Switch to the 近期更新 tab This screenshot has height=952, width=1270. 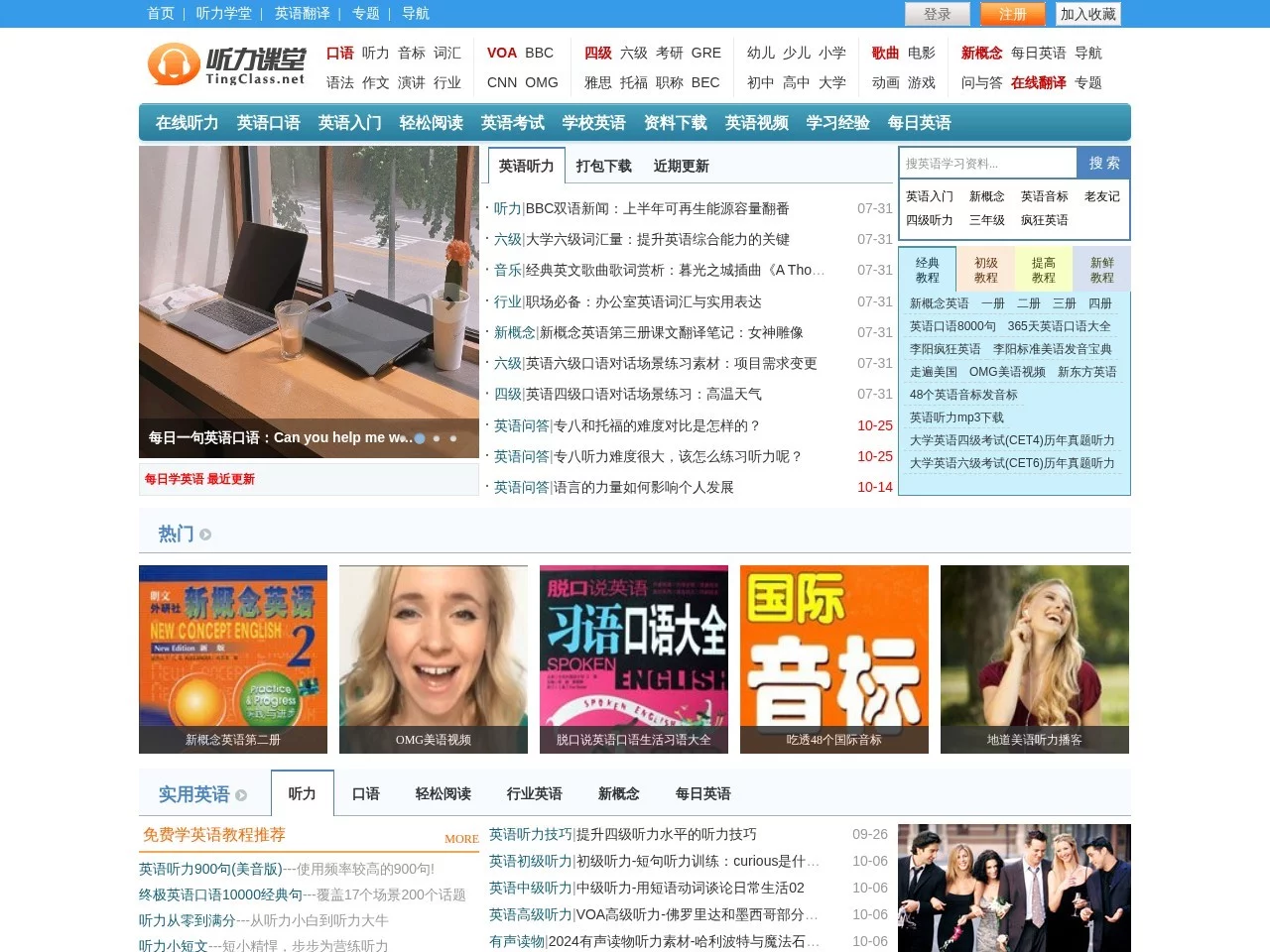click(x=681, y=166)
